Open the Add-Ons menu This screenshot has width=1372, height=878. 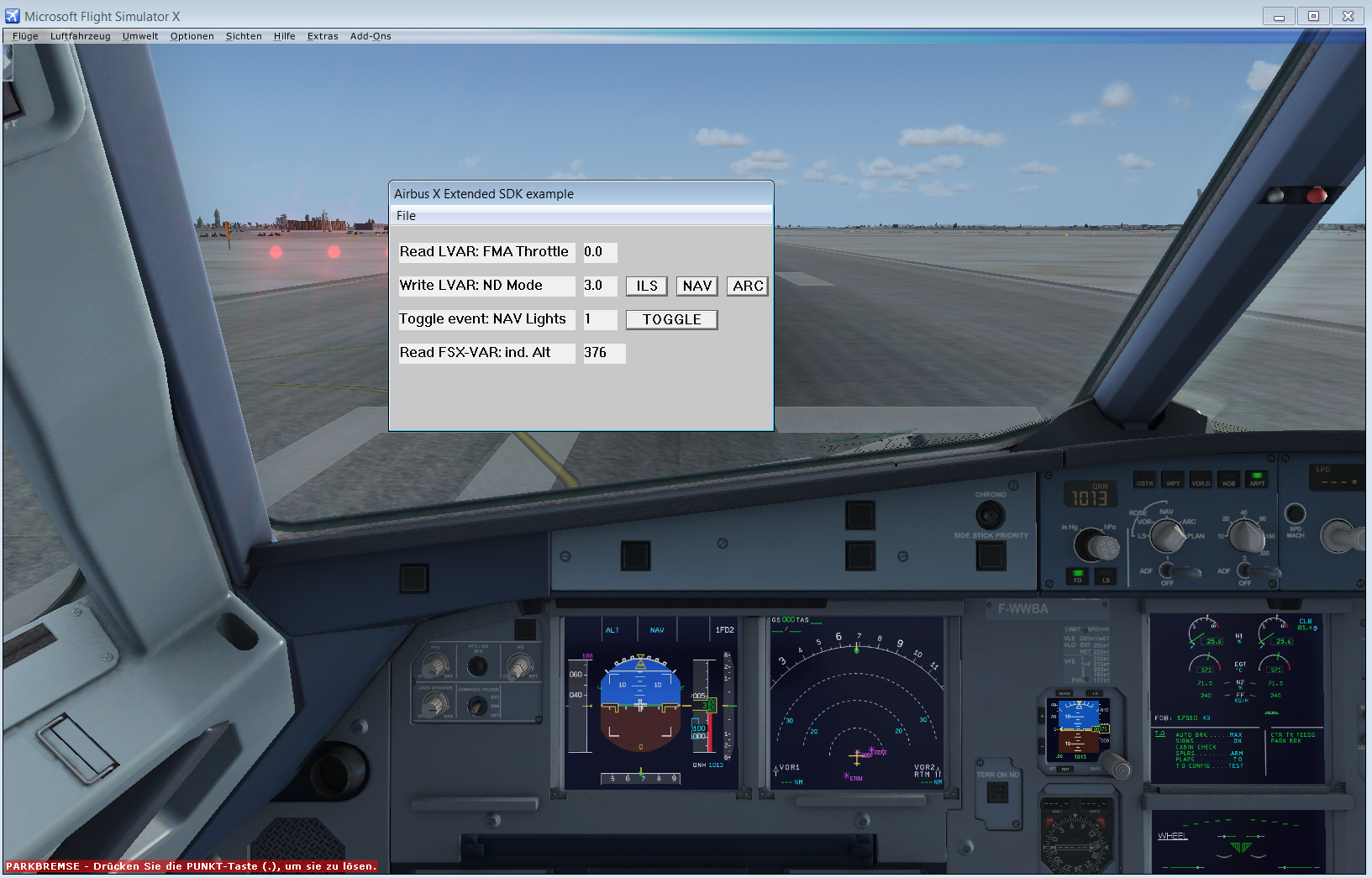pos(371,36)
